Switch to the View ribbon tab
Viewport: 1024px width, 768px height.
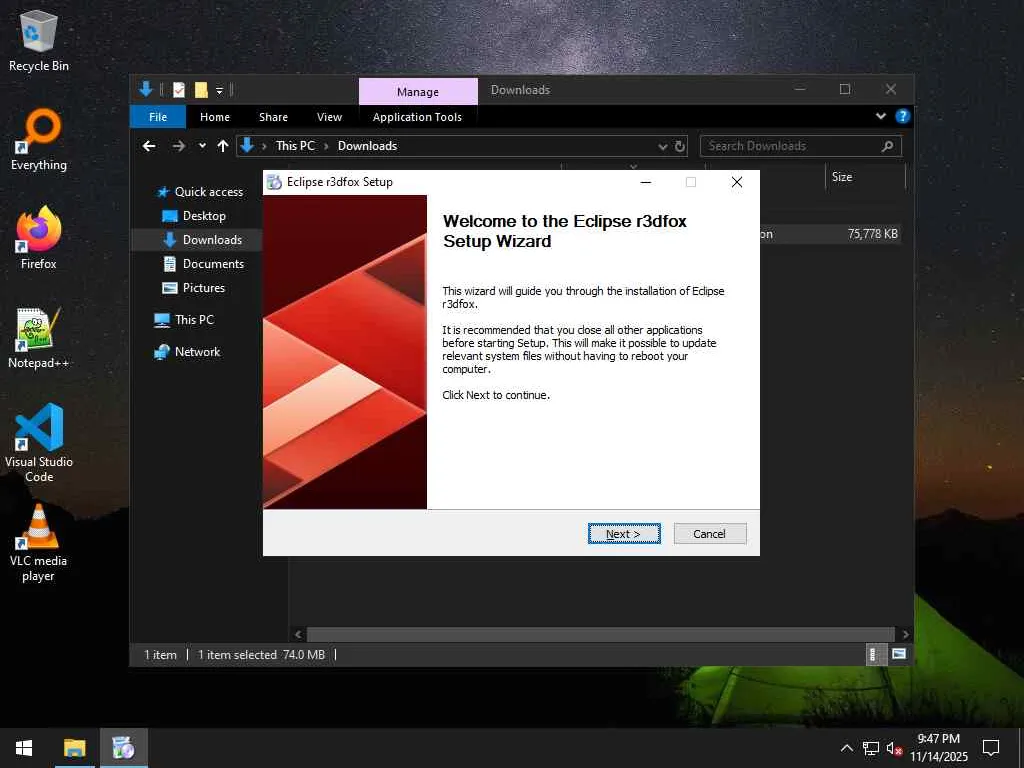point(329,117)
